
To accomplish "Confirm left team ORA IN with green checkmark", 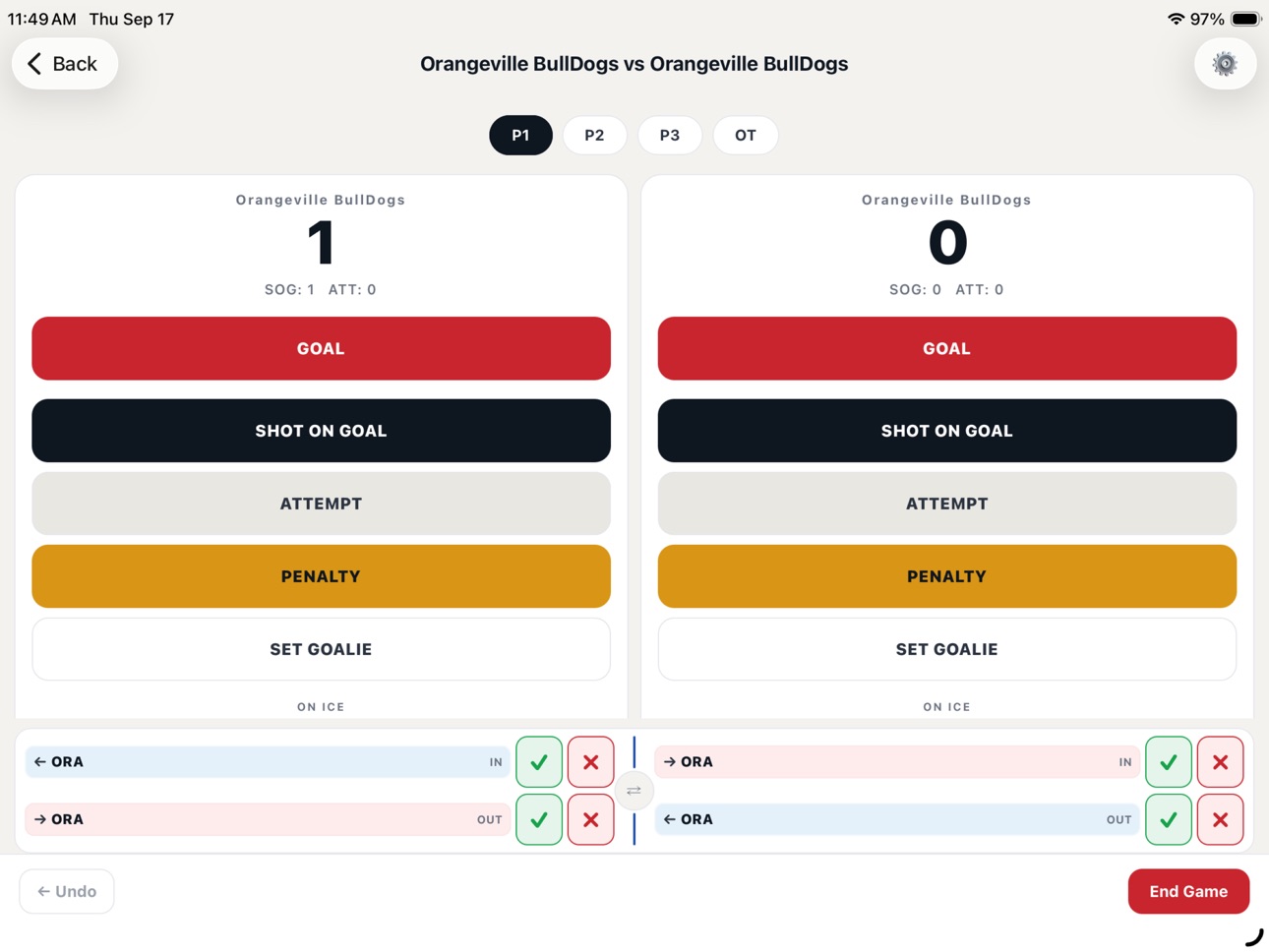I will point(539,762).
